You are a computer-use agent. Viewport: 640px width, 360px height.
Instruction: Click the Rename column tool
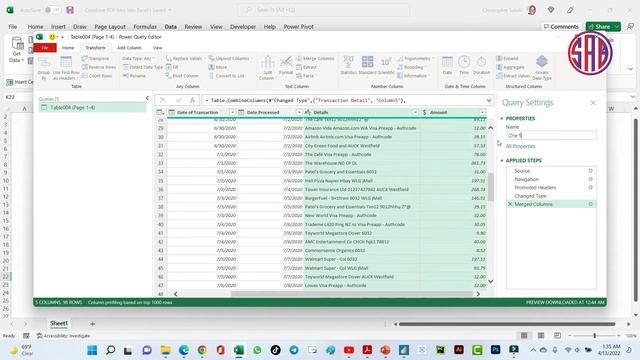(134, 76)
